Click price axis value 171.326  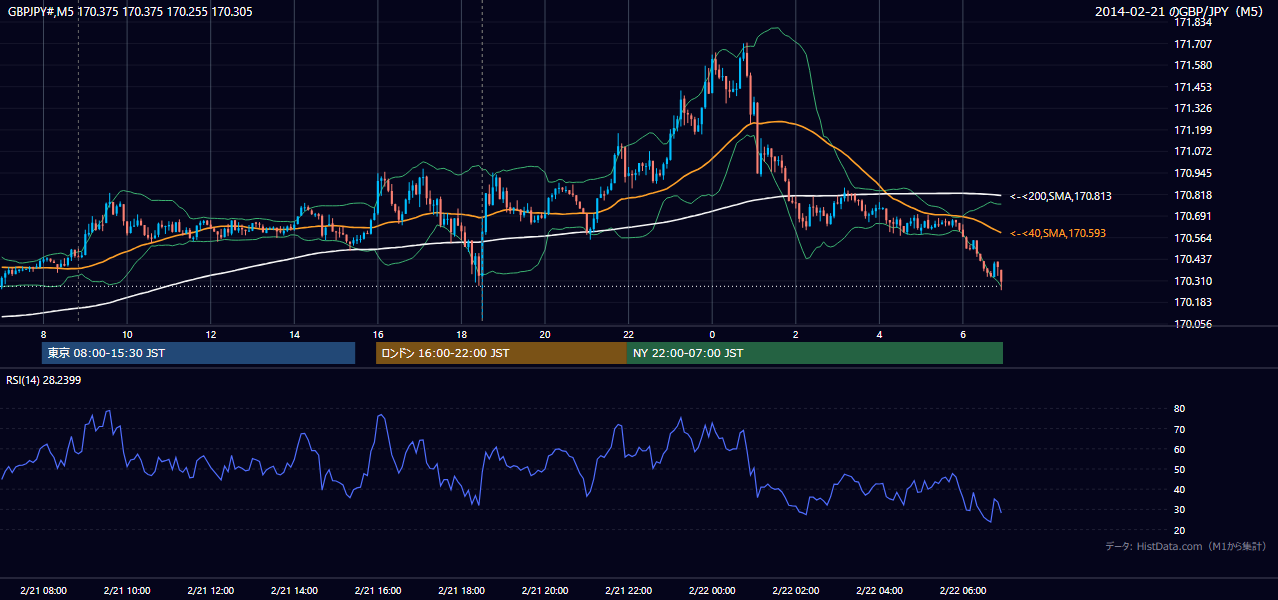[1192, 108]
